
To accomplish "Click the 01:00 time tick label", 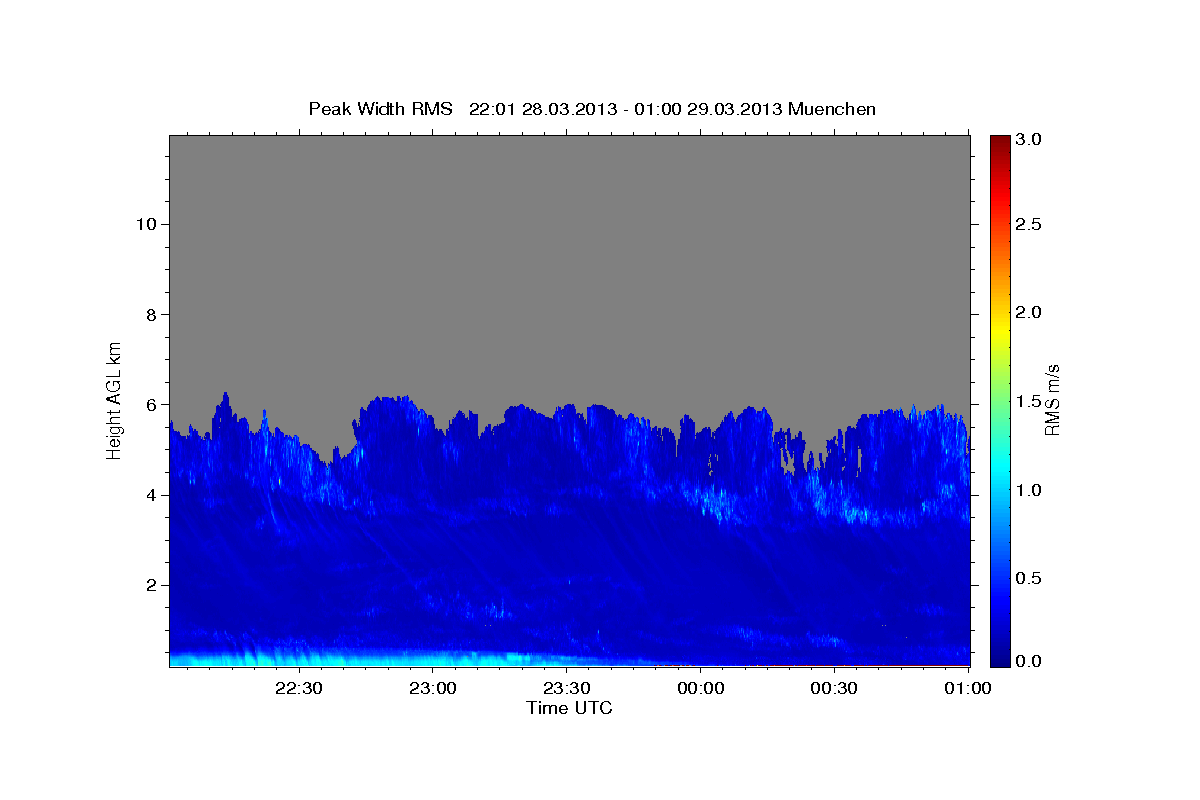I will 967,688.
